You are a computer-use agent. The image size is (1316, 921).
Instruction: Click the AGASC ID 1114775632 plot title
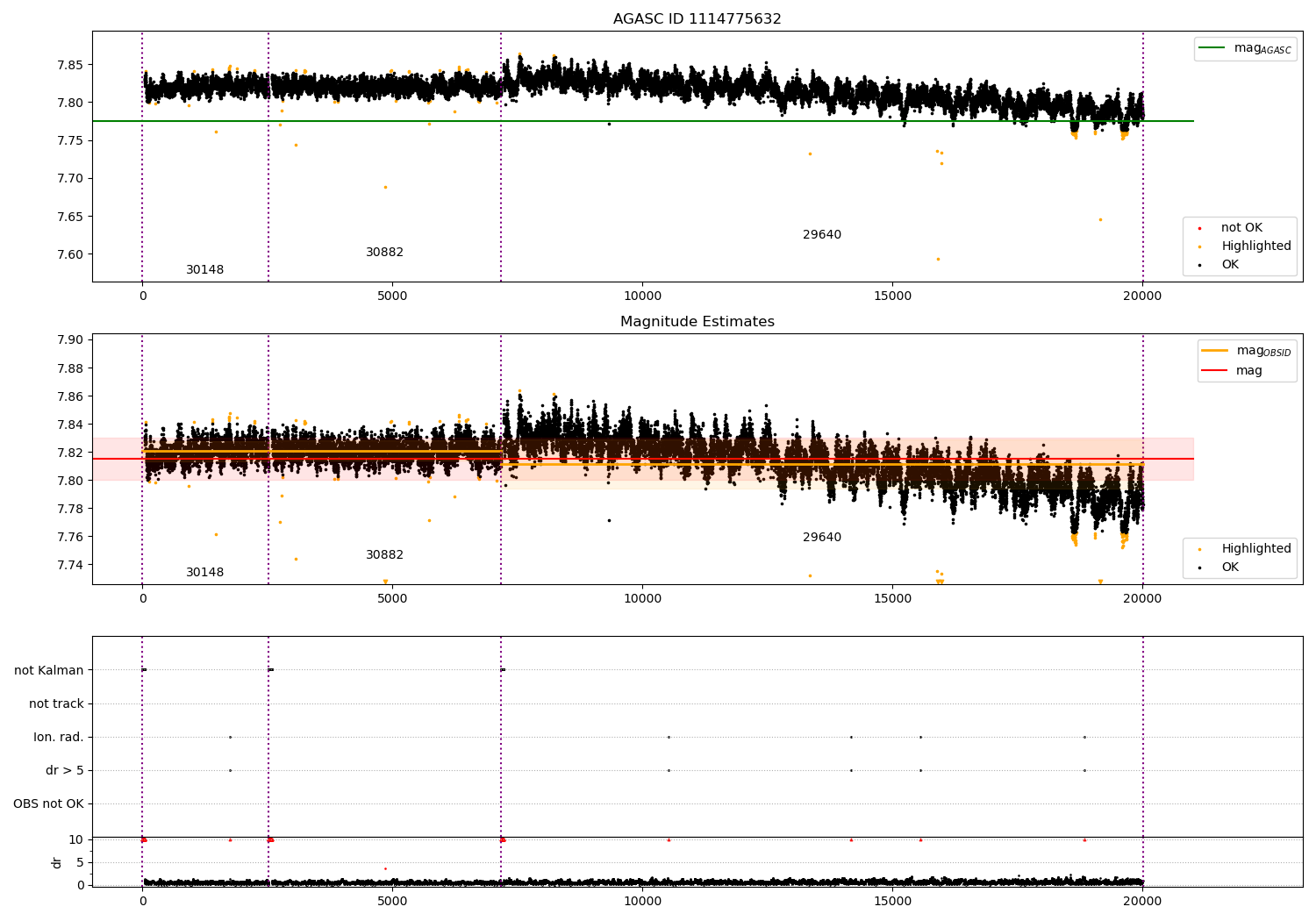pyautogui.click(x=697, y=19)
